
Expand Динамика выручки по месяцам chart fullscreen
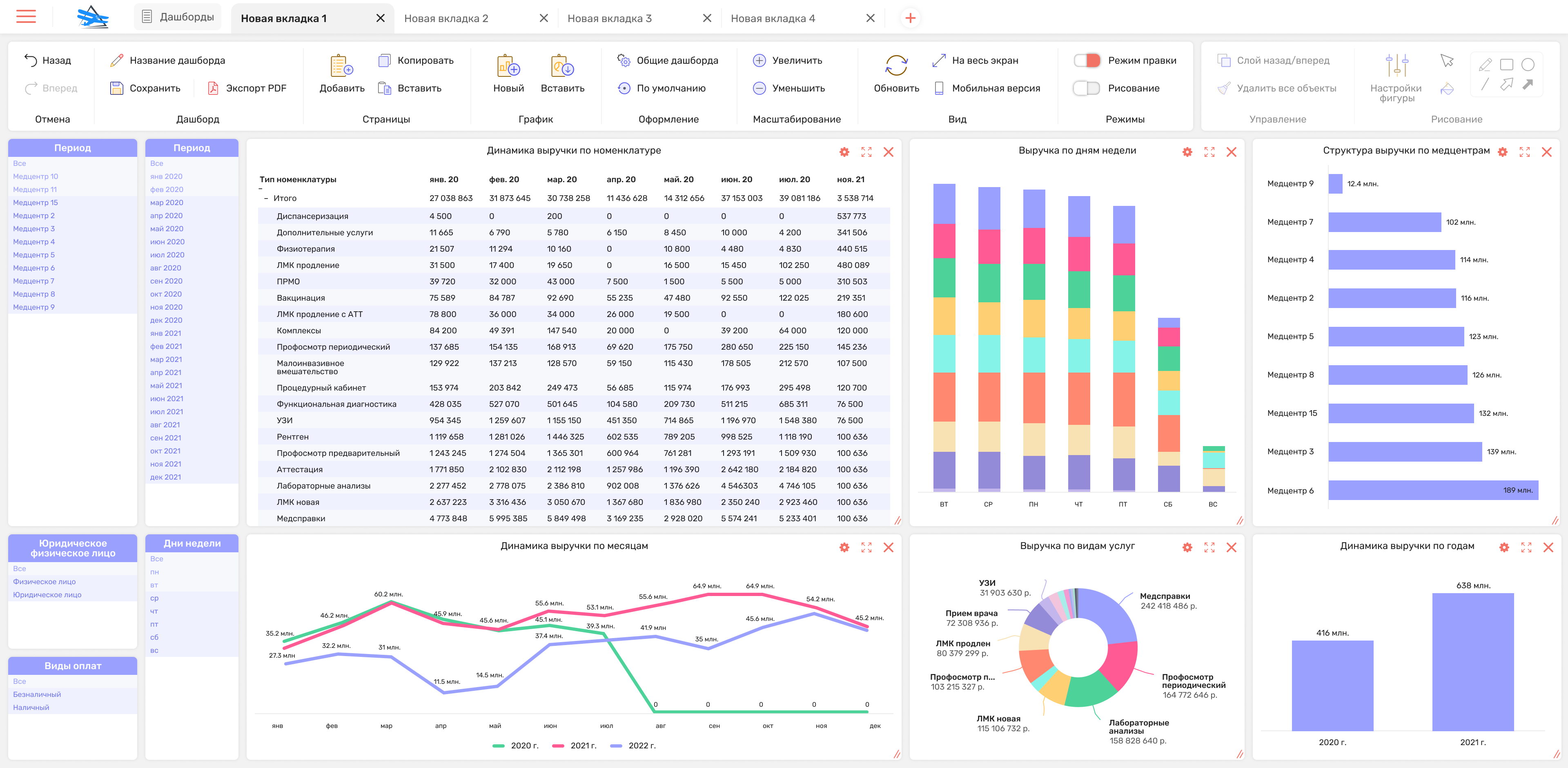point(866,547)
